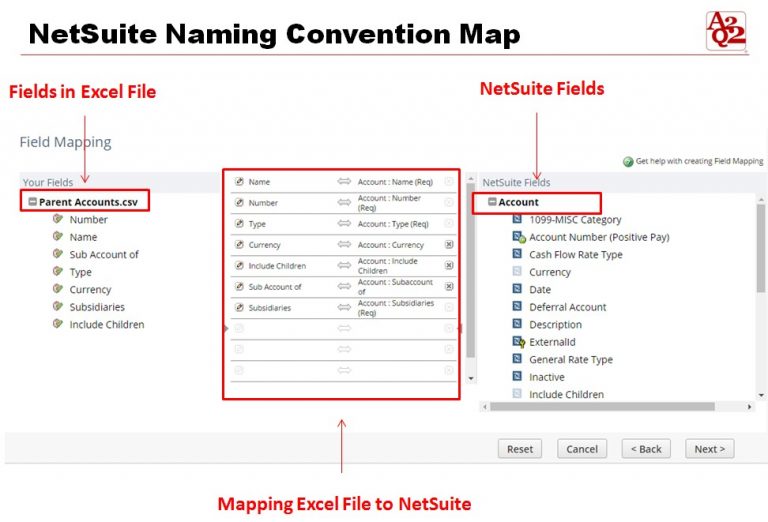
Task: Click field icon beside Deferral Account
Action: tap(517, 306)
